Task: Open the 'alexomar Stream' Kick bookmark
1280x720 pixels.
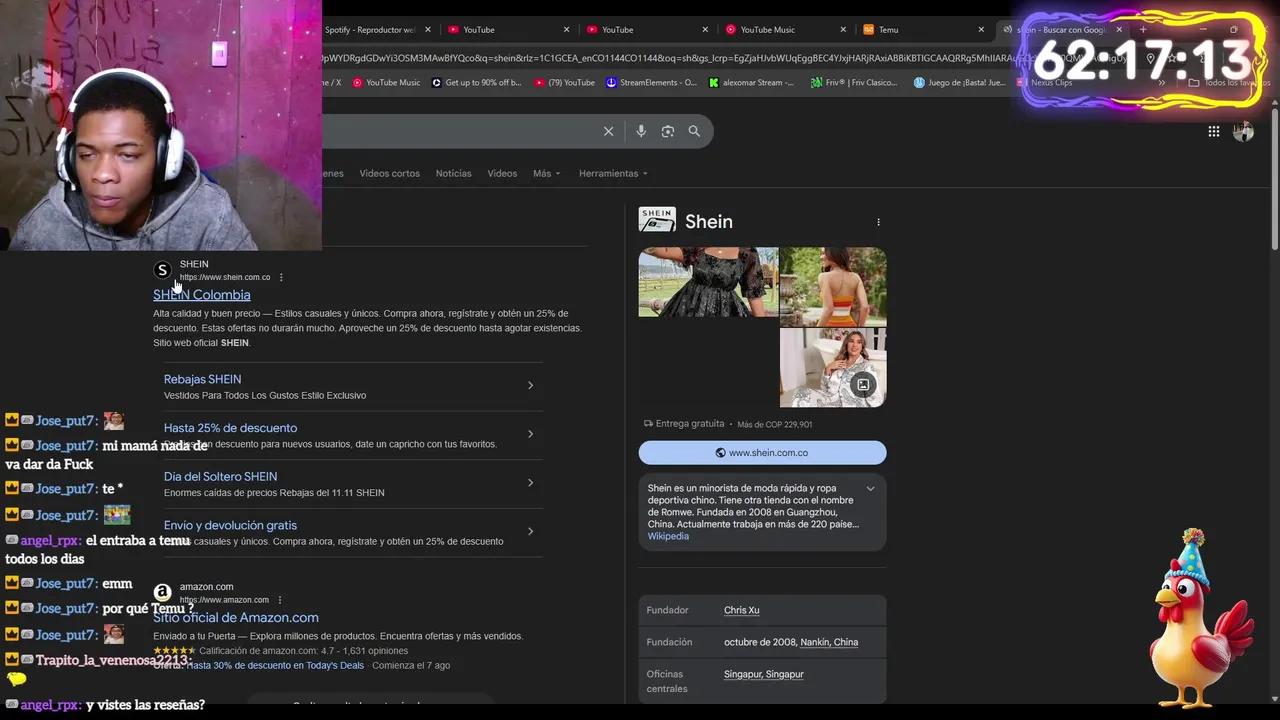Action: (x=751, y=83)
